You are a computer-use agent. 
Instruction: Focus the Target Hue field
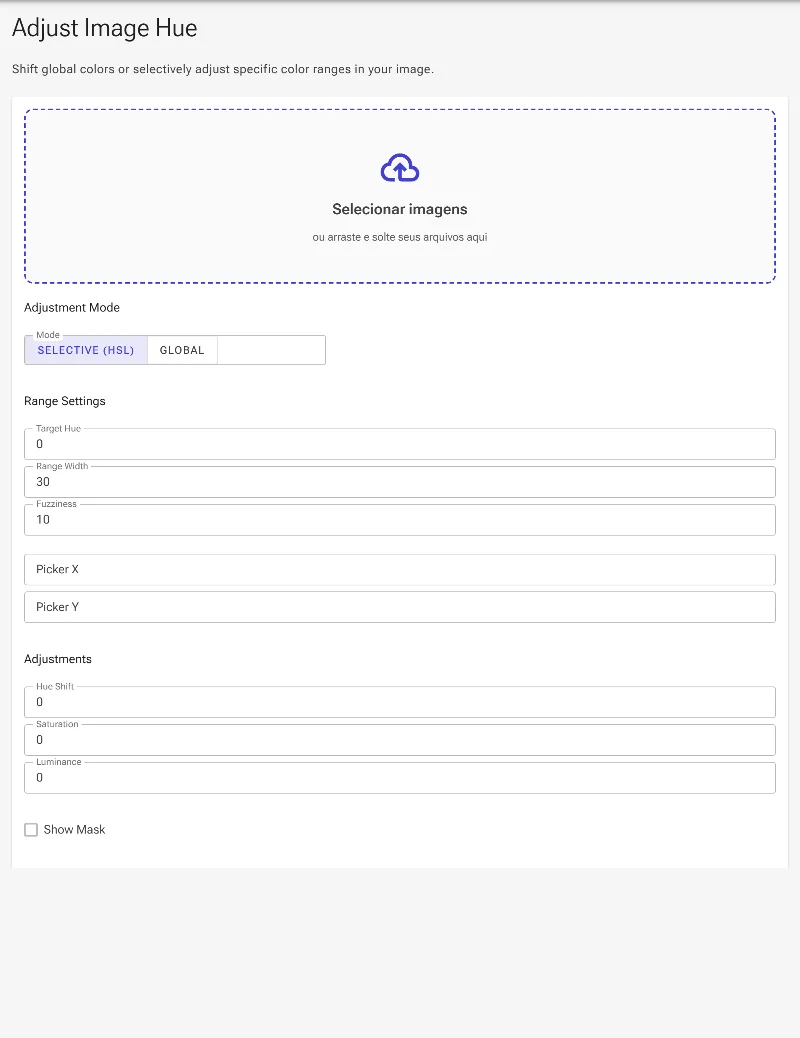tap(399, 444)
